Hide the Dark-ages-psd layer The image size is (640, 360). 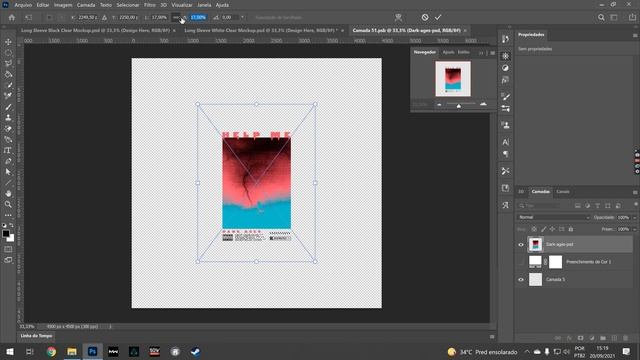(x=521, y=244)
